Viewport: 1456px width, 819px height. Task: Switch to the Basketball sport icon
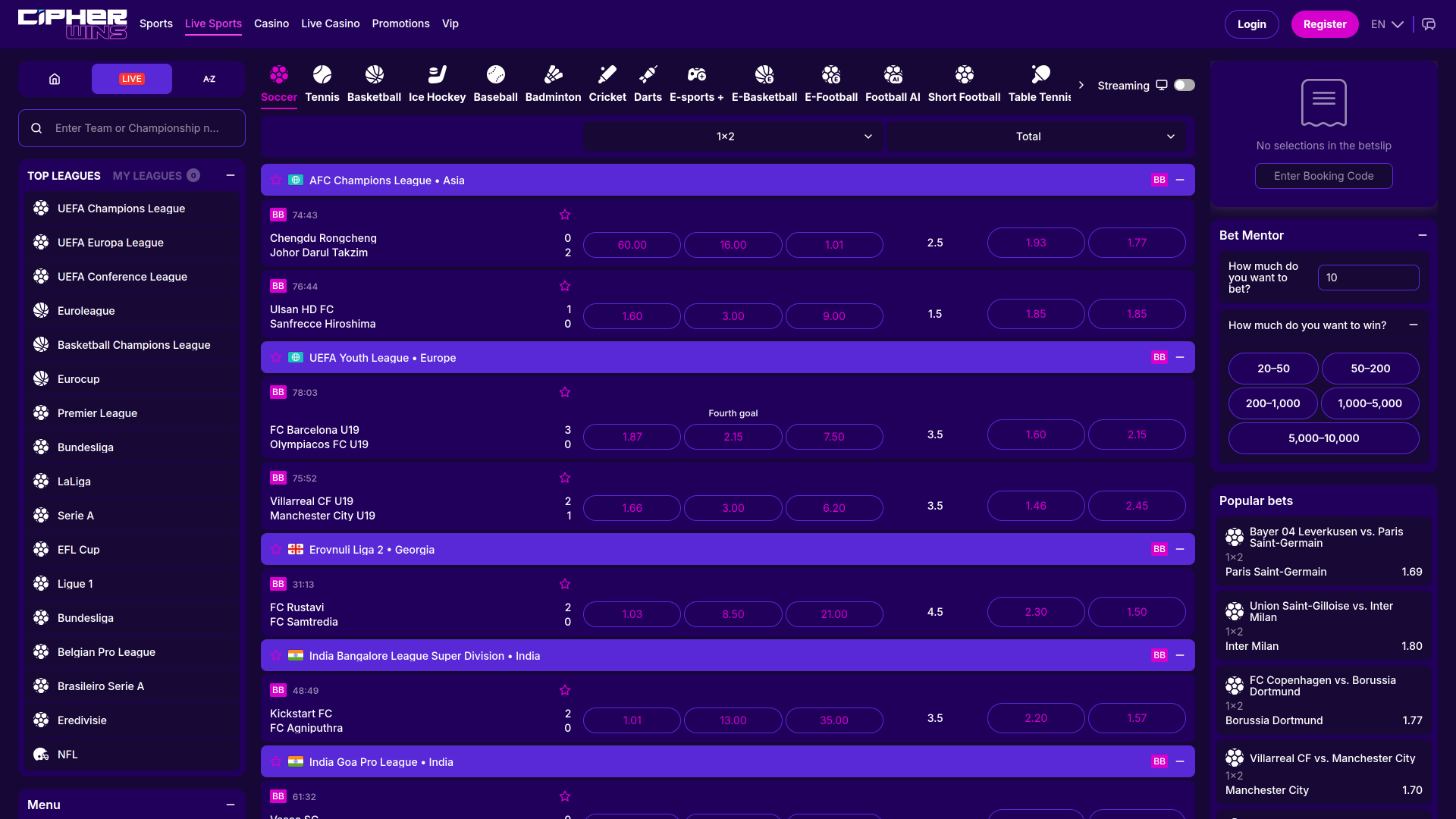pyautogui.click(x=374, y=74)
